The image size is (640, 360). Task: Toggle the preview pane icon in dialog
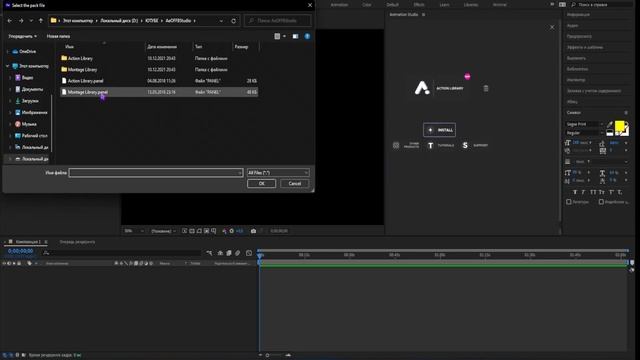tap(296, 36)
